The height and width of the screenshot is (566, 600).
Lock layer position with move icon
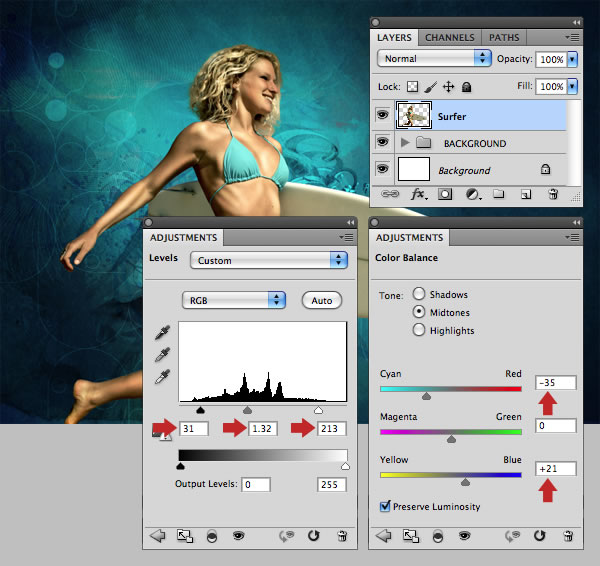pos(448,87)
